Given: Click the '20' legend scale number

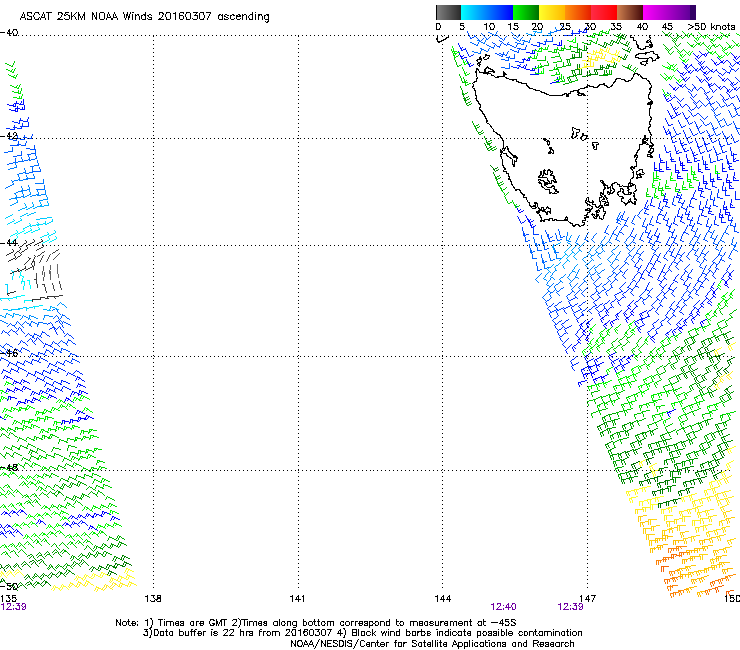Looking at the screenshot, I should pyautogui.click(x=537, y=27).
